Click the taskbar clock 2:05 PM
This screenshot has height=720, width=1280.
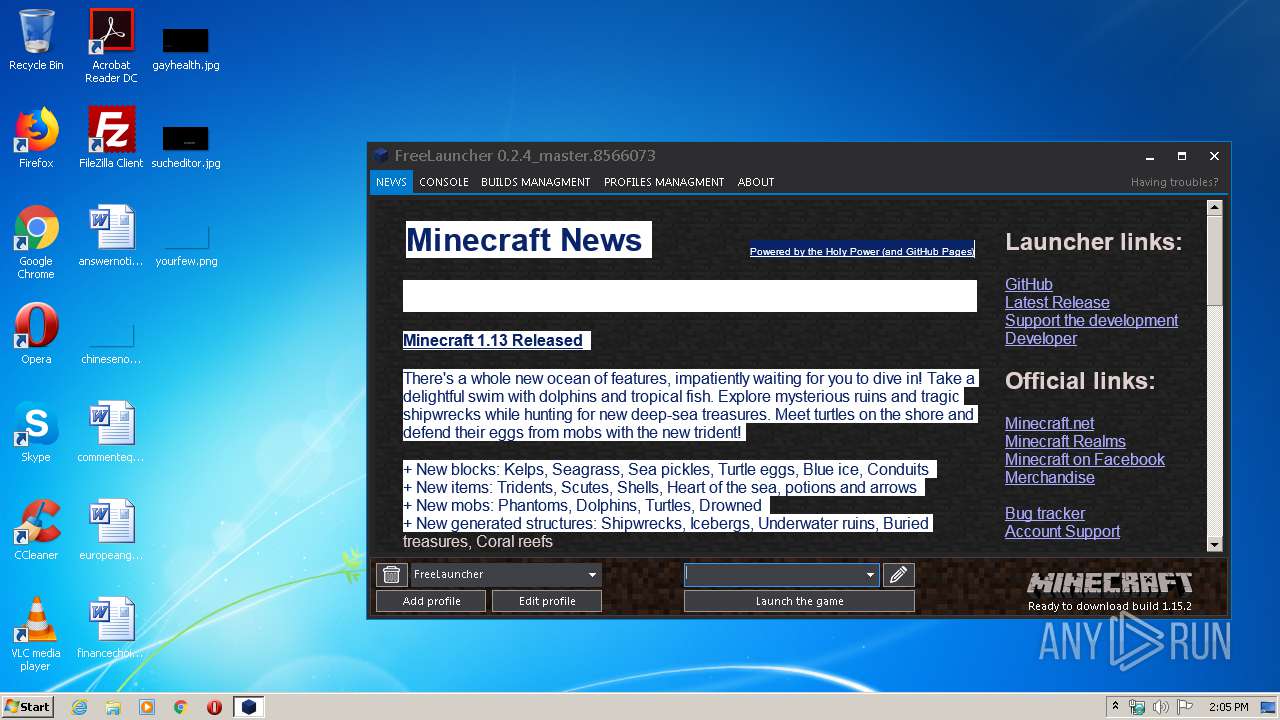point(1228,707)
